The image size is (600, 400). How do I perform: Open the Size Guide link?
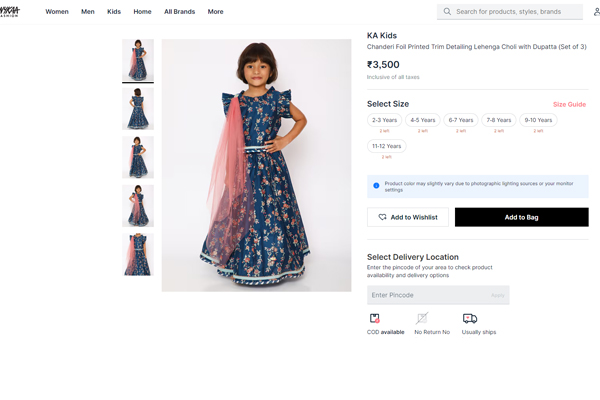(x=569, y=104)
